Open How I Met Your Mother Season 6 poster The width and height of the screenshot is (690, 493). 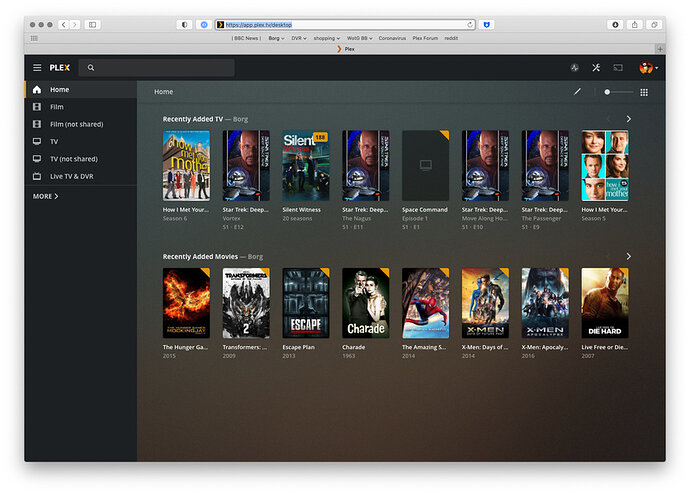186,166
